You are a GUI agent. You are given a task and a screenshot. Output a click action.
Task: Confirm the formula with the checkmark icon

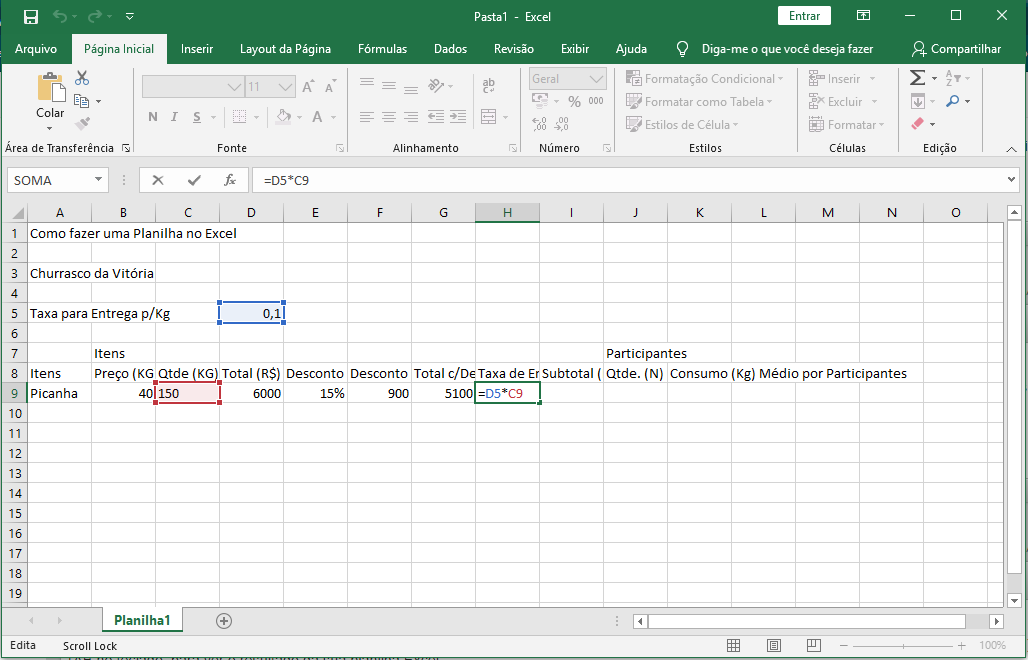pos(194,180)
